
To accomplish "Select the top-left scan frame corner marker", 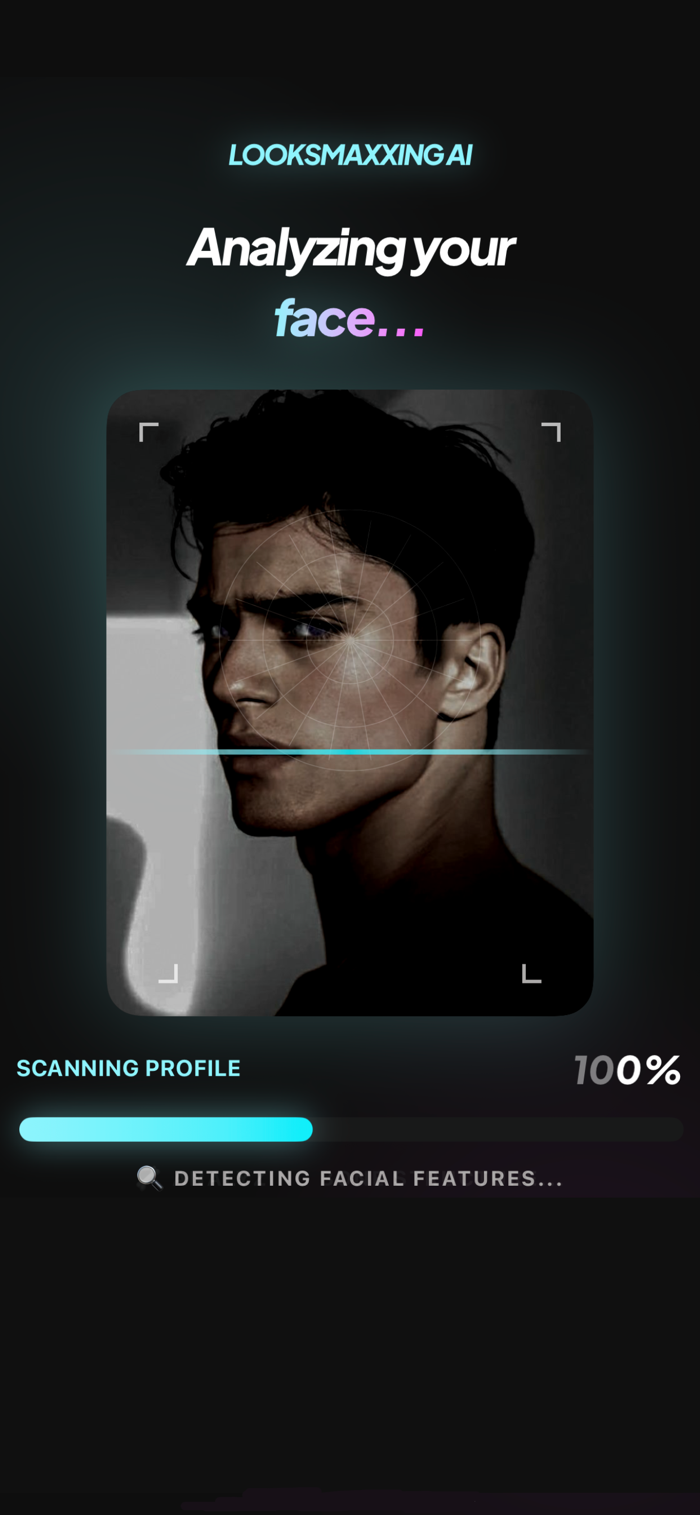I will [x=148, y=431].
